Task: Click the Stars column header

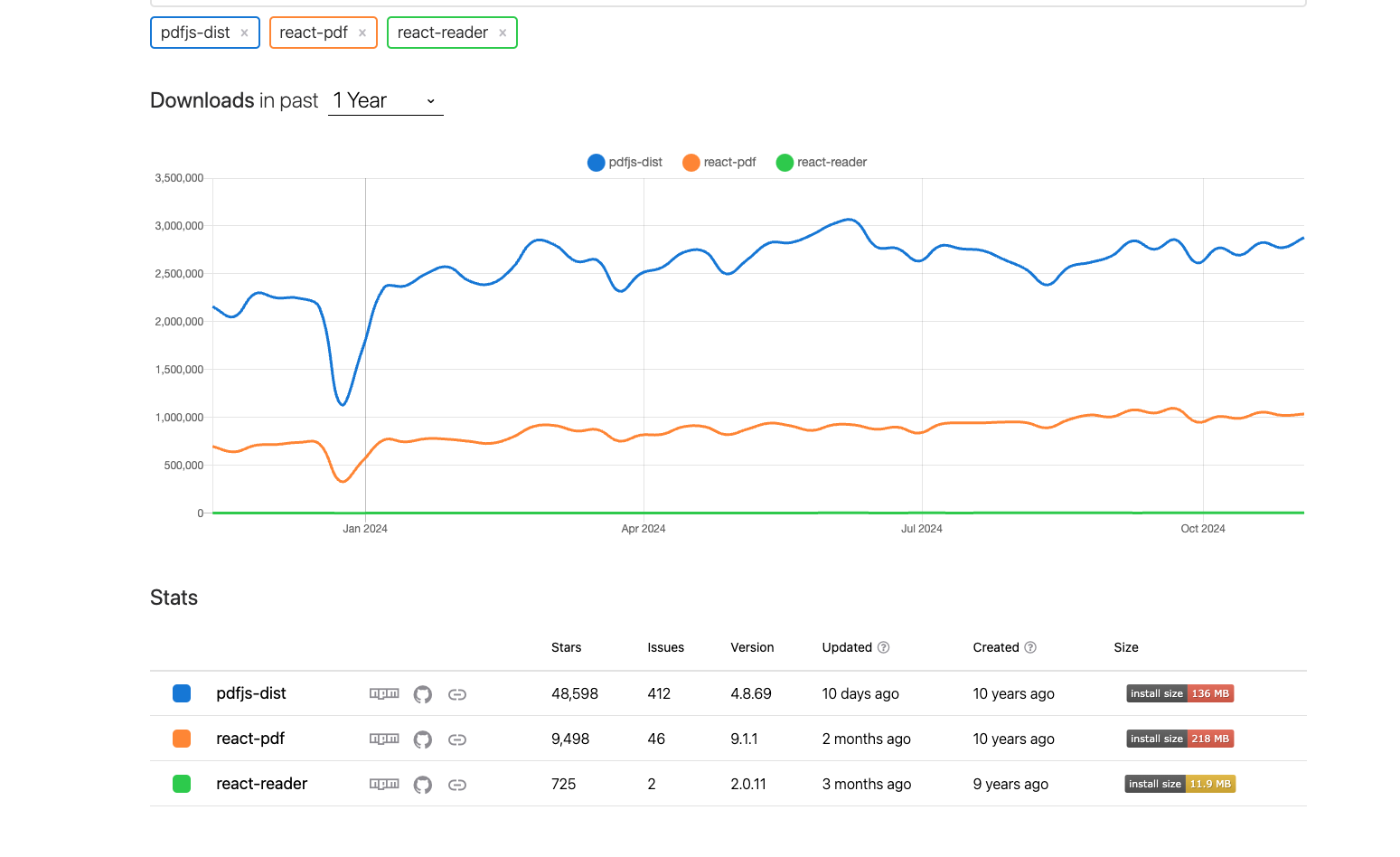Action: (567, 647)
